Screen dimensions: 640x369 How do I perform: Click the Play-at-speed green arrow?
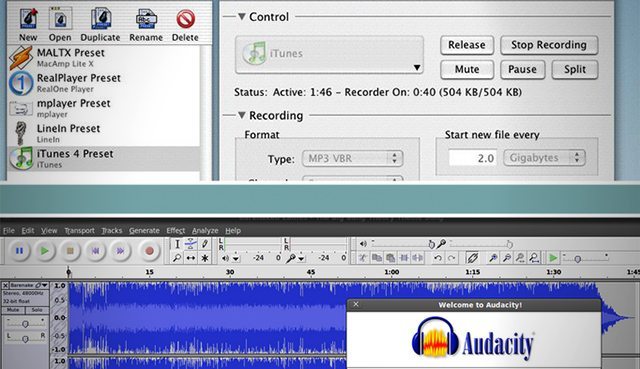pos(553,258)
